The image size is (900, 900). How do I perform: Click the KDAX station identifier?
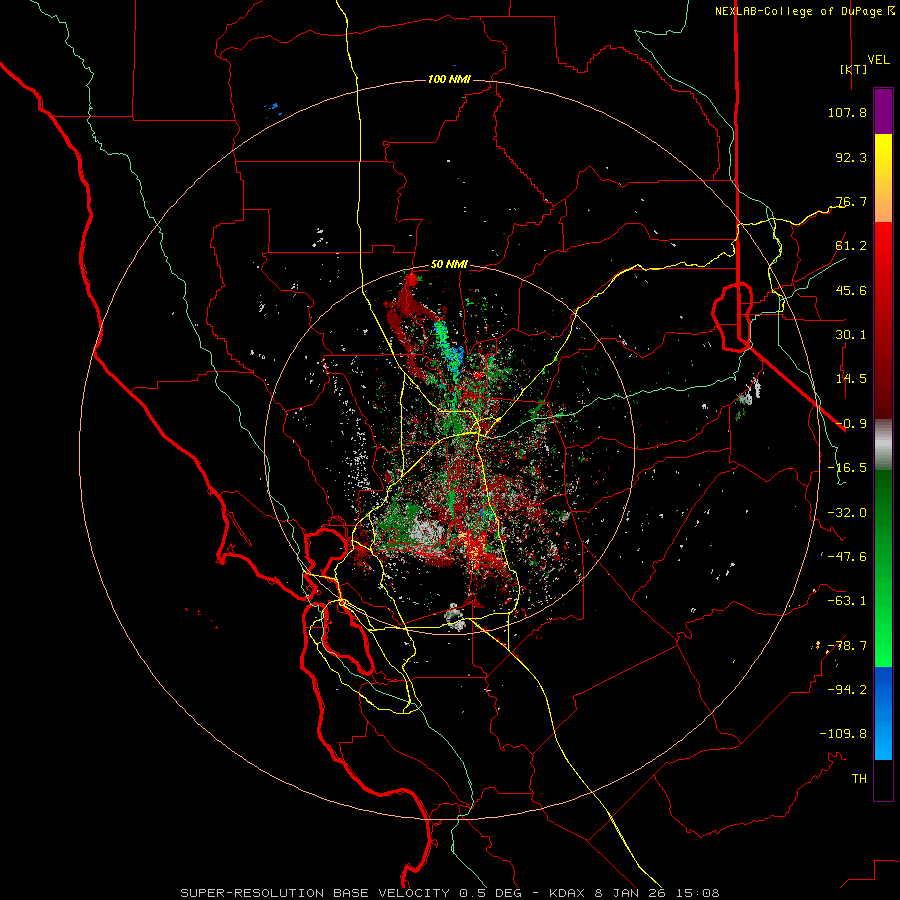(x=569, y=893)
